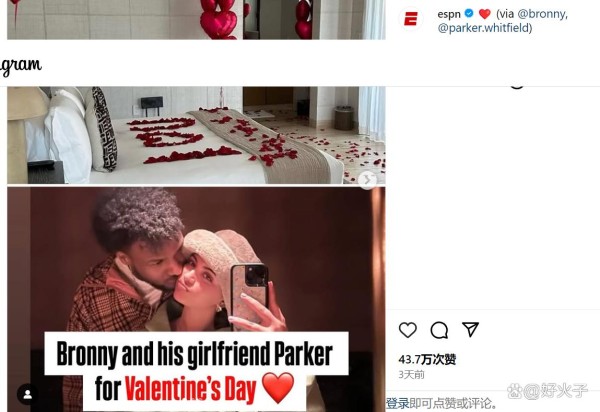Go to Instagram home via the logo

(x=20, y=66)
